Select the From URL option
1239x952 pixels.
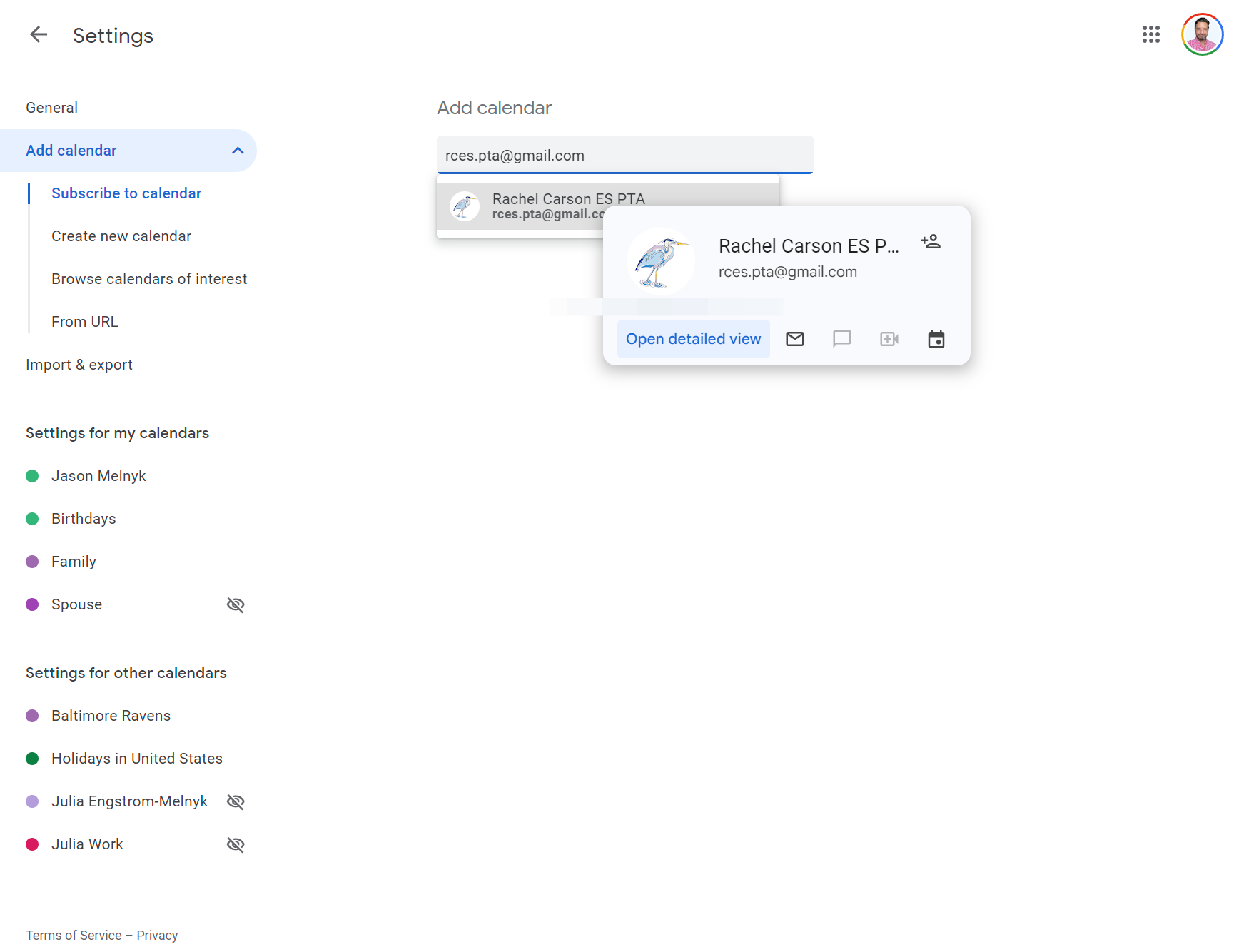85,322
